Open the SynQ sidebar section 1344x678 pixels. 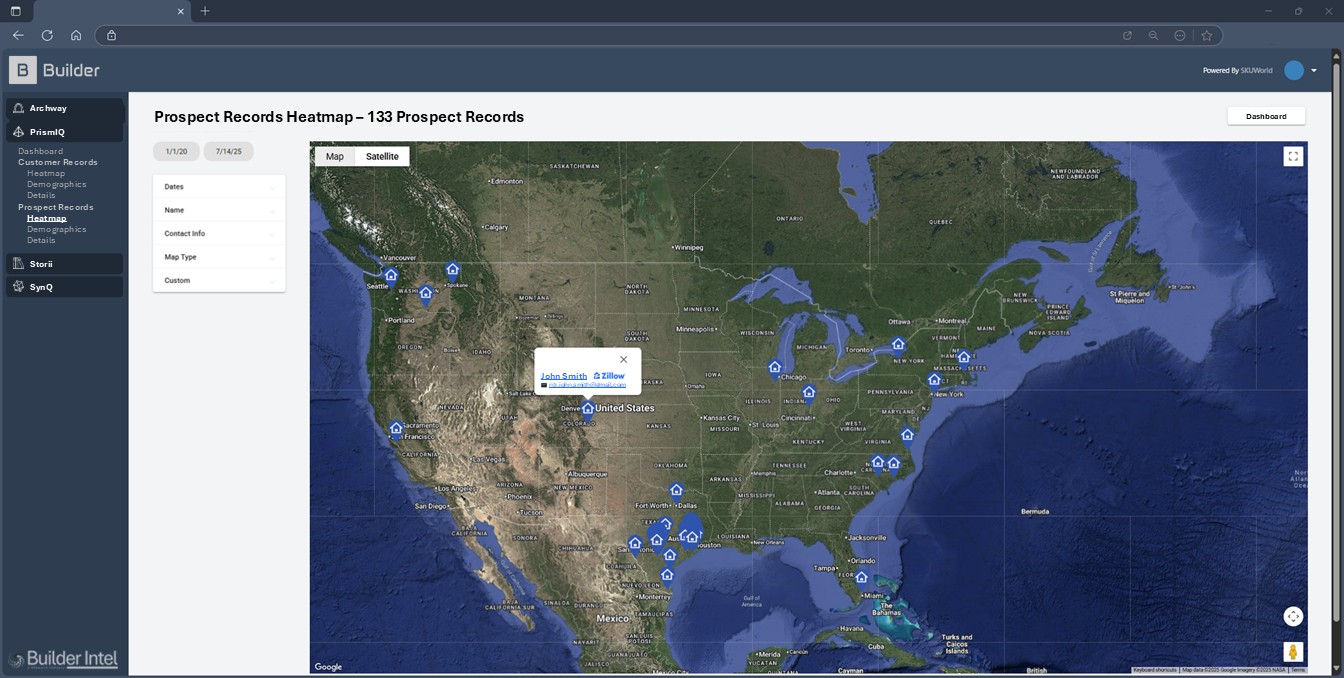pos(64,287)
